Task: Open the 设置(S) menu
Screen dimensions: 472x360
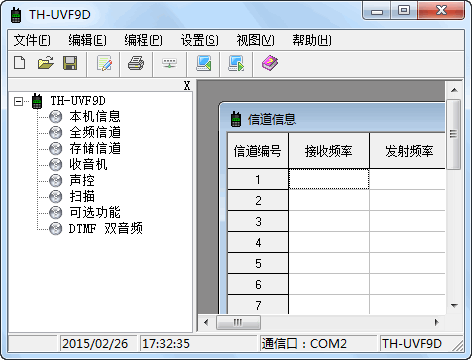Action: (x=199, y=40)
